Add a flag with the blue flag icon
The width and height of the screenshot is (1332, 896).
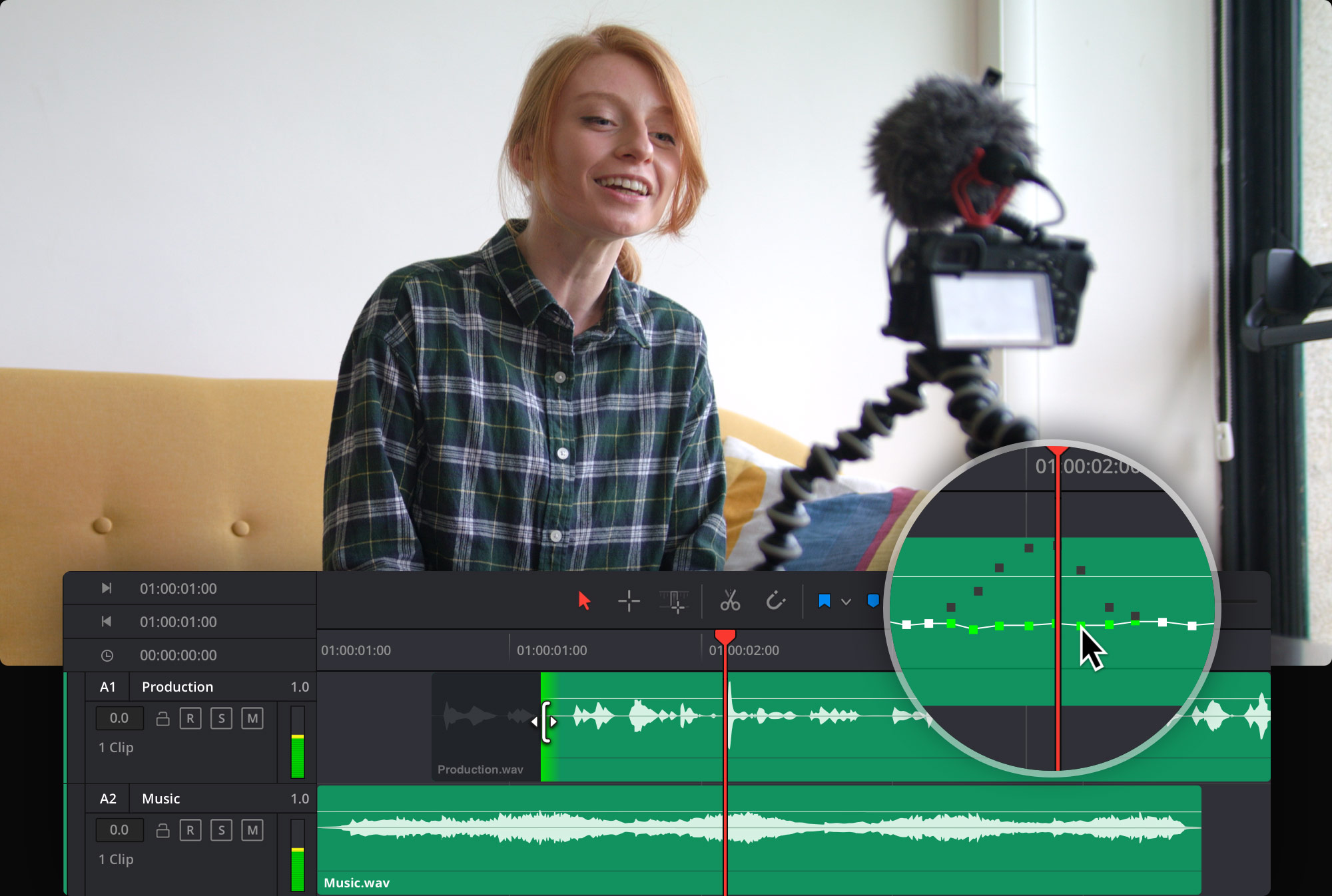click(x=824, y=601)
